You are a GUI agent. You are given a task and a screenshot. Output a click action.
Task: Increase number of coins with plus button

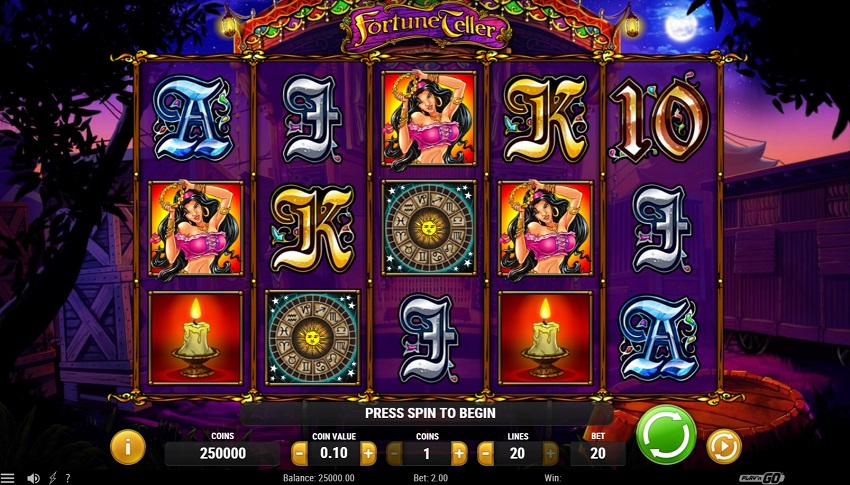tap(459, 454)
